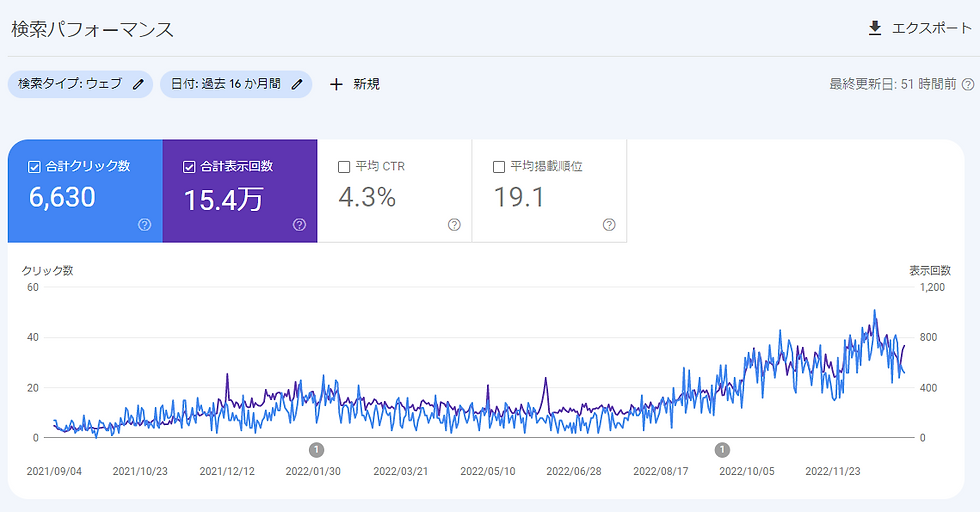This screenshot has height=512, width=980.
Task: Open the 検索タイプ: ウェブ filter chip
Action: point(80,84)
